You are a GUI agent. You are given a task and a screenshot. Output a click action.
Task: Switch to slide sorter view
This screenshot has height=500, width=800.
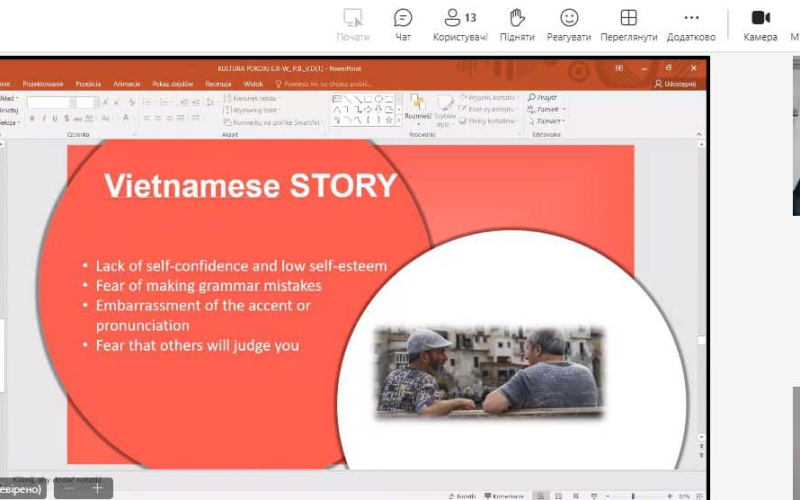pyautogui.click(x=559, y=496)
